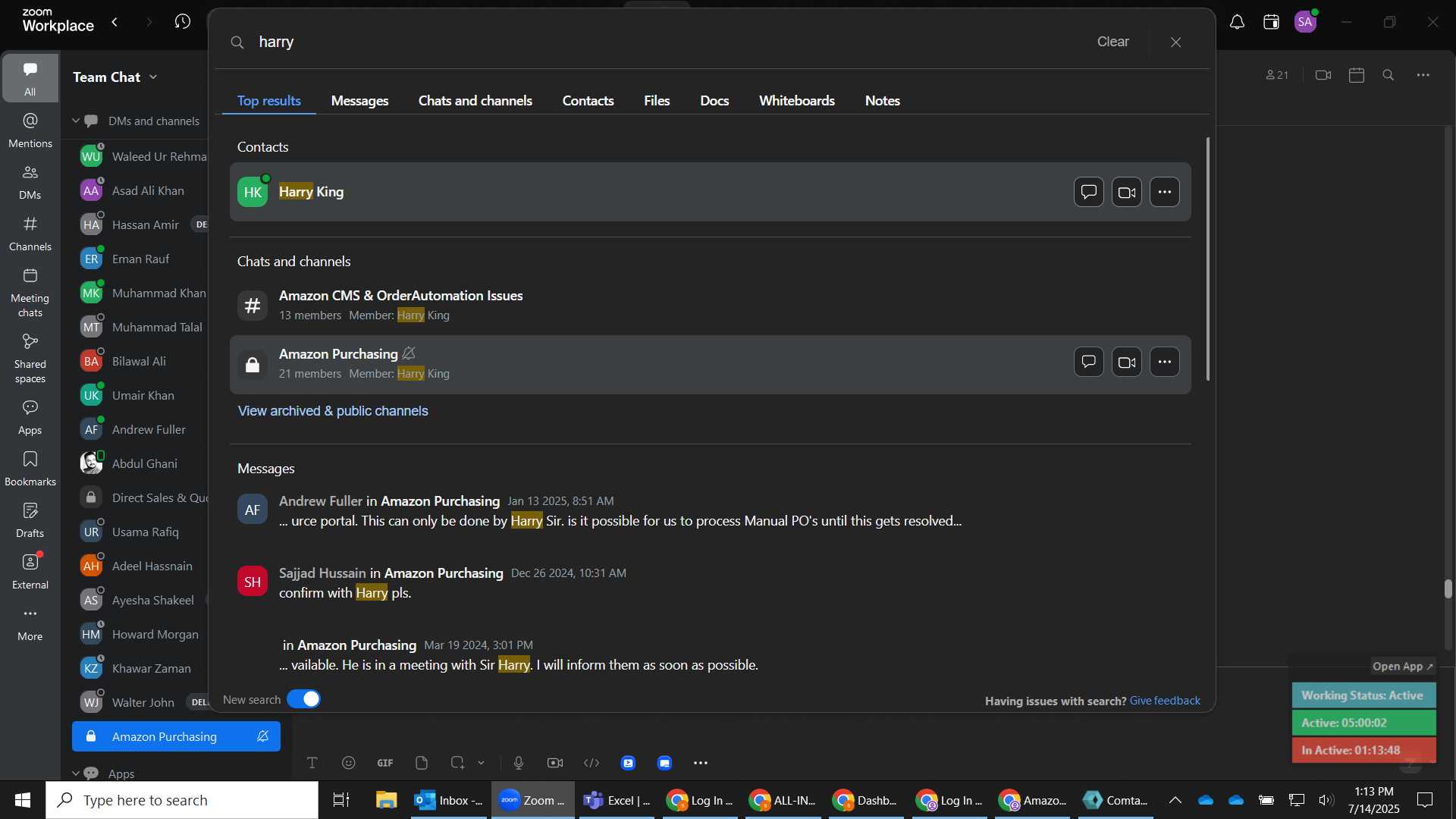This screenshot has width=1456, height=819.
Task: Open Channels in the left sidebar
Action: [30, 234]
